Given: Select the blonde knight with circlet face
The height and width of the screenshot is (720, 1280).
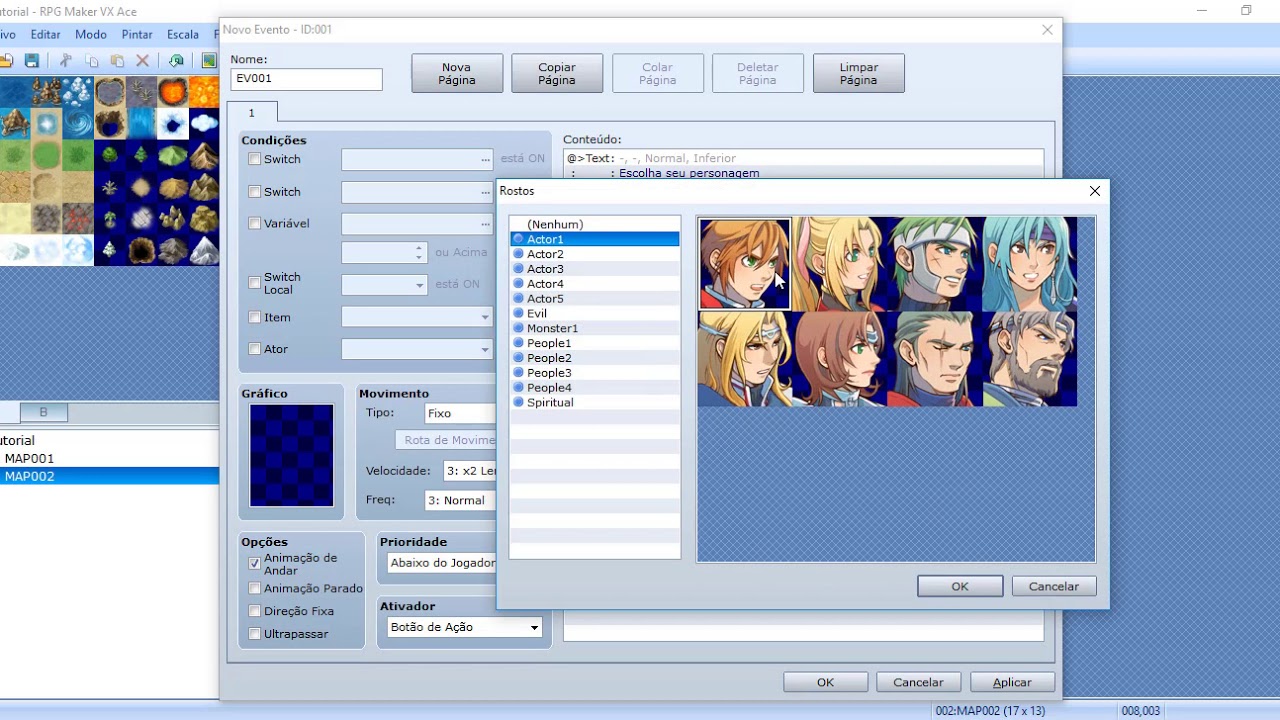Looking at the screenshot, I should click(x=745, y=359).
